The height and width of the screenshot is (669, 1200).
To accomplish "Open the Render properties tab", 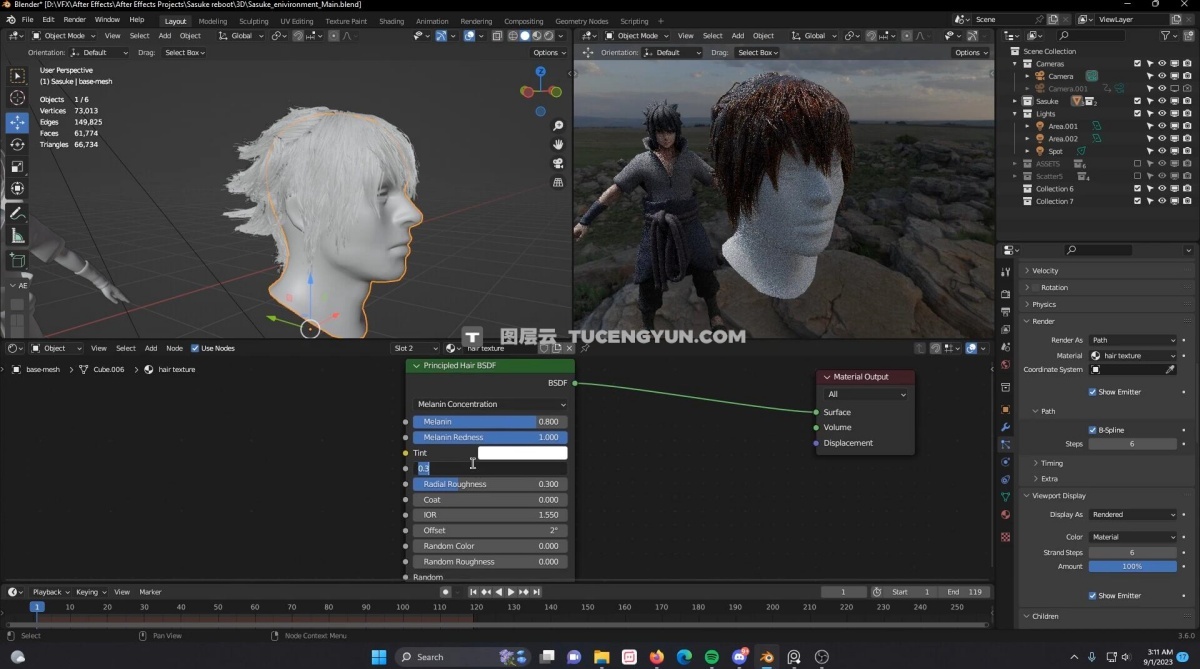I will pyautogui.click(x=1005, y=294).
